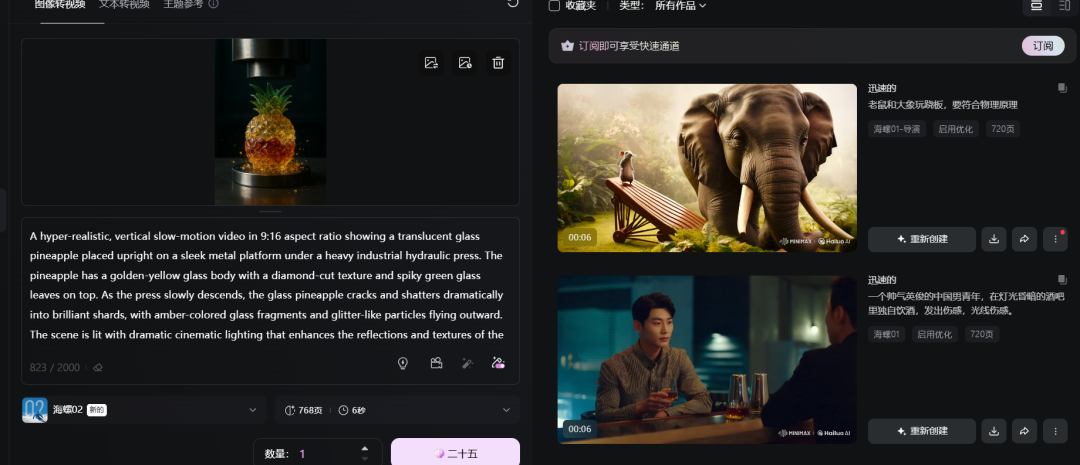Click the uploaded glass pineapple image preview

coord(271,122)
